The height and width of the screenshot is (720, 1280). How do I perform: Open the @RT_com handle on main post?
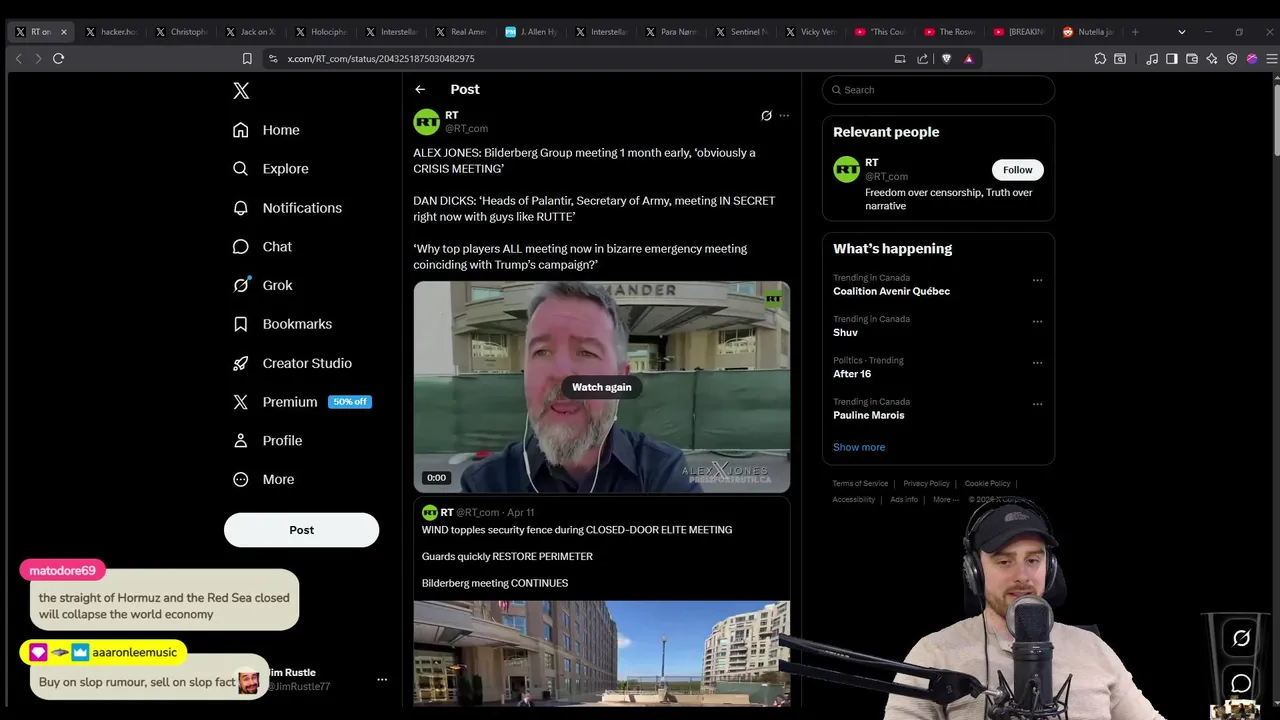467,129
